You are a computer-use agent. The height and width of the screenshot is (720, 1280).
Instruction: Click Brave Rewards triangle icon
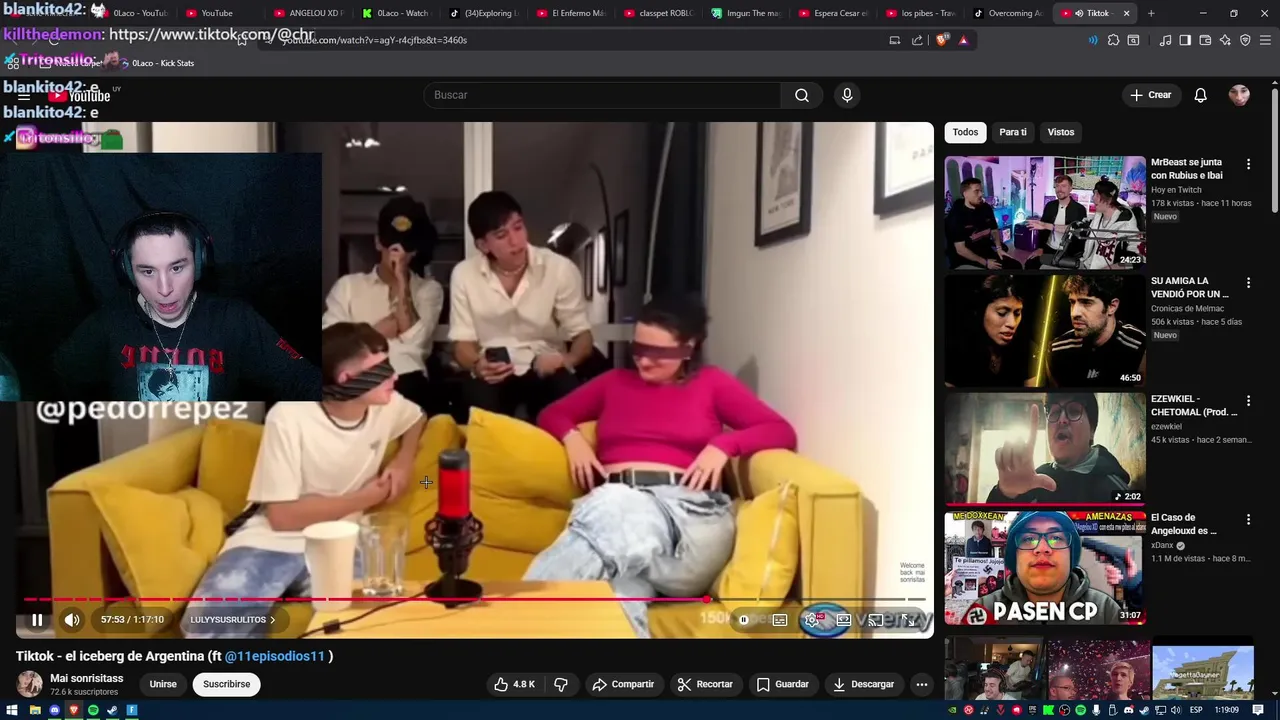963,40
